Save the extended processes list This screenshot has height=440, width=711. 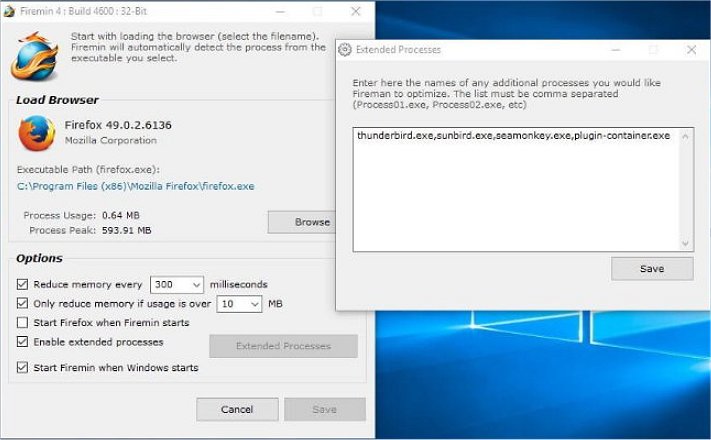pyautogui.click(x=652, y=269)
